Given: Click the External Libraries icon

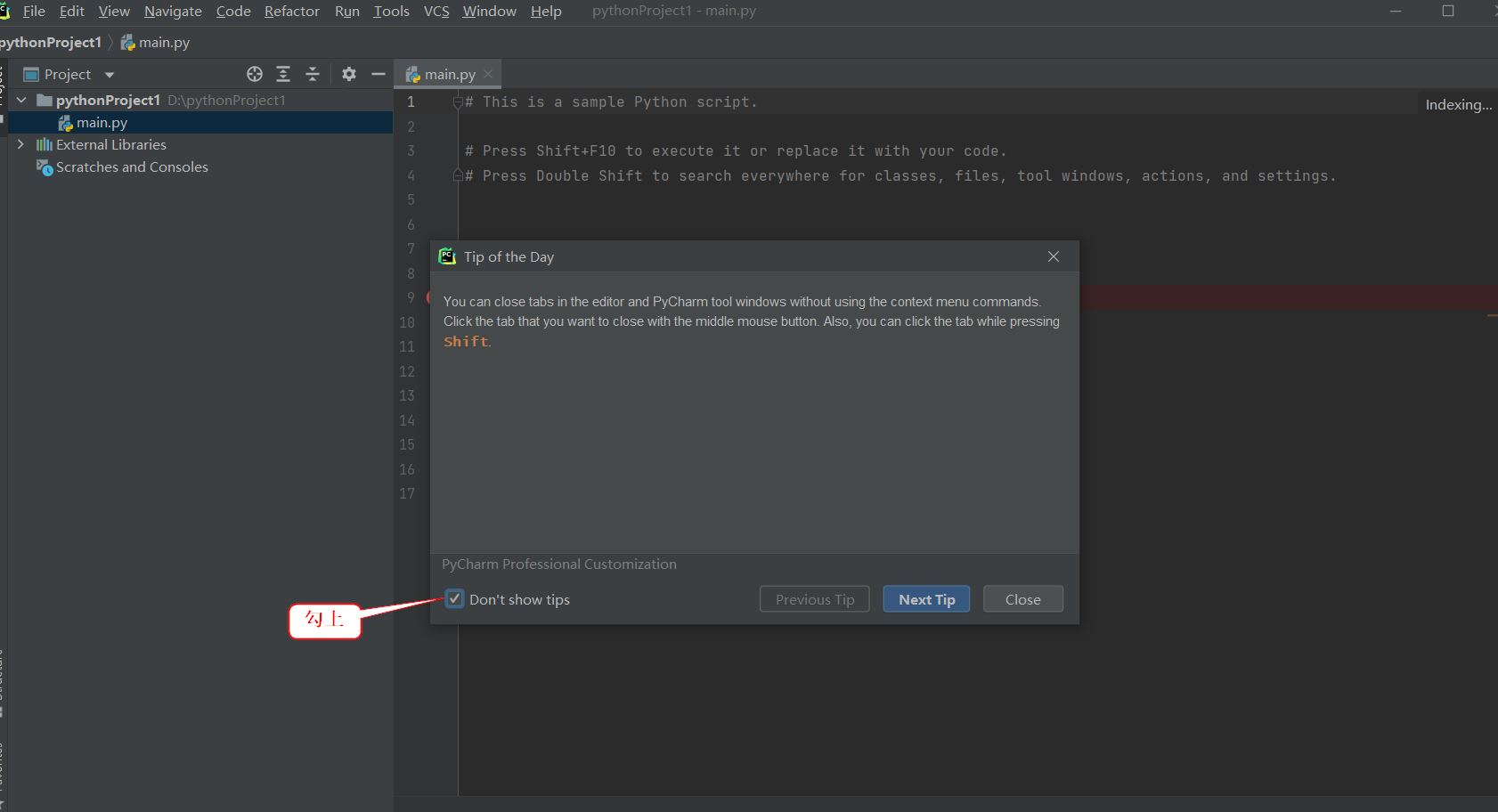Looking at the screenshot, I should [x=45, y=144].
